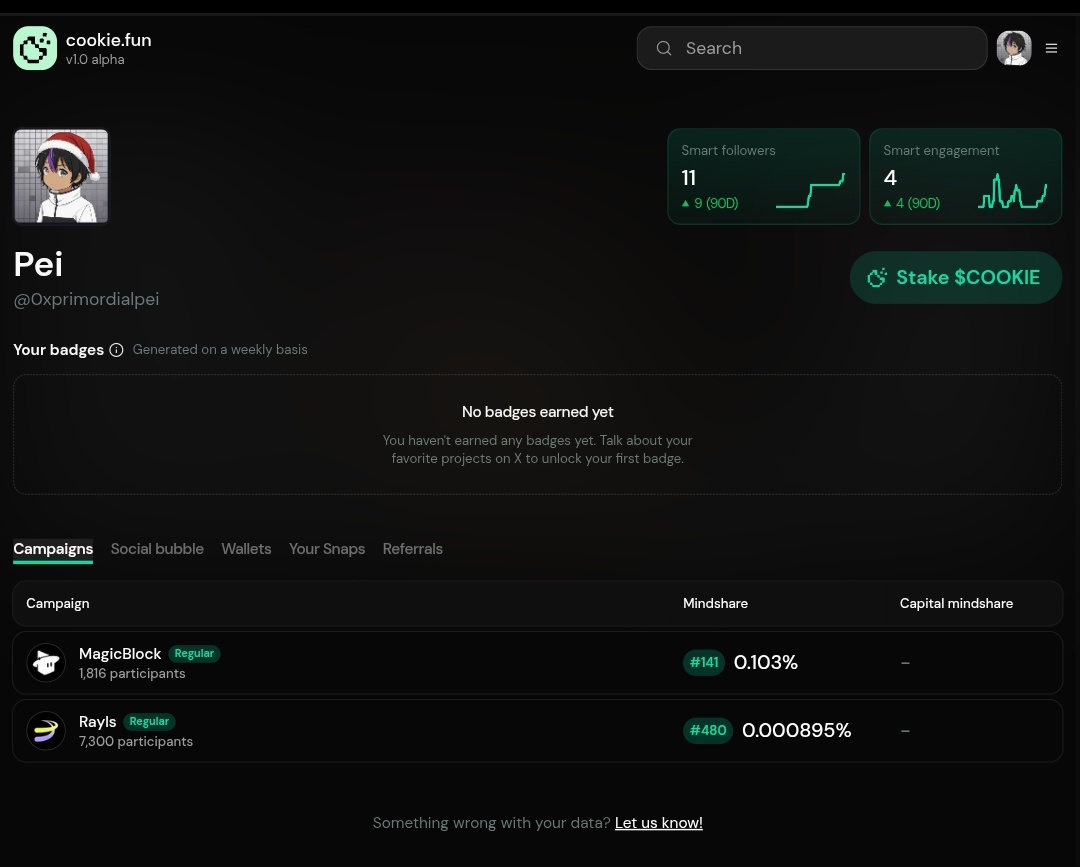
Task: Select the Campaigns tab
Action: [x=53, y=549]
